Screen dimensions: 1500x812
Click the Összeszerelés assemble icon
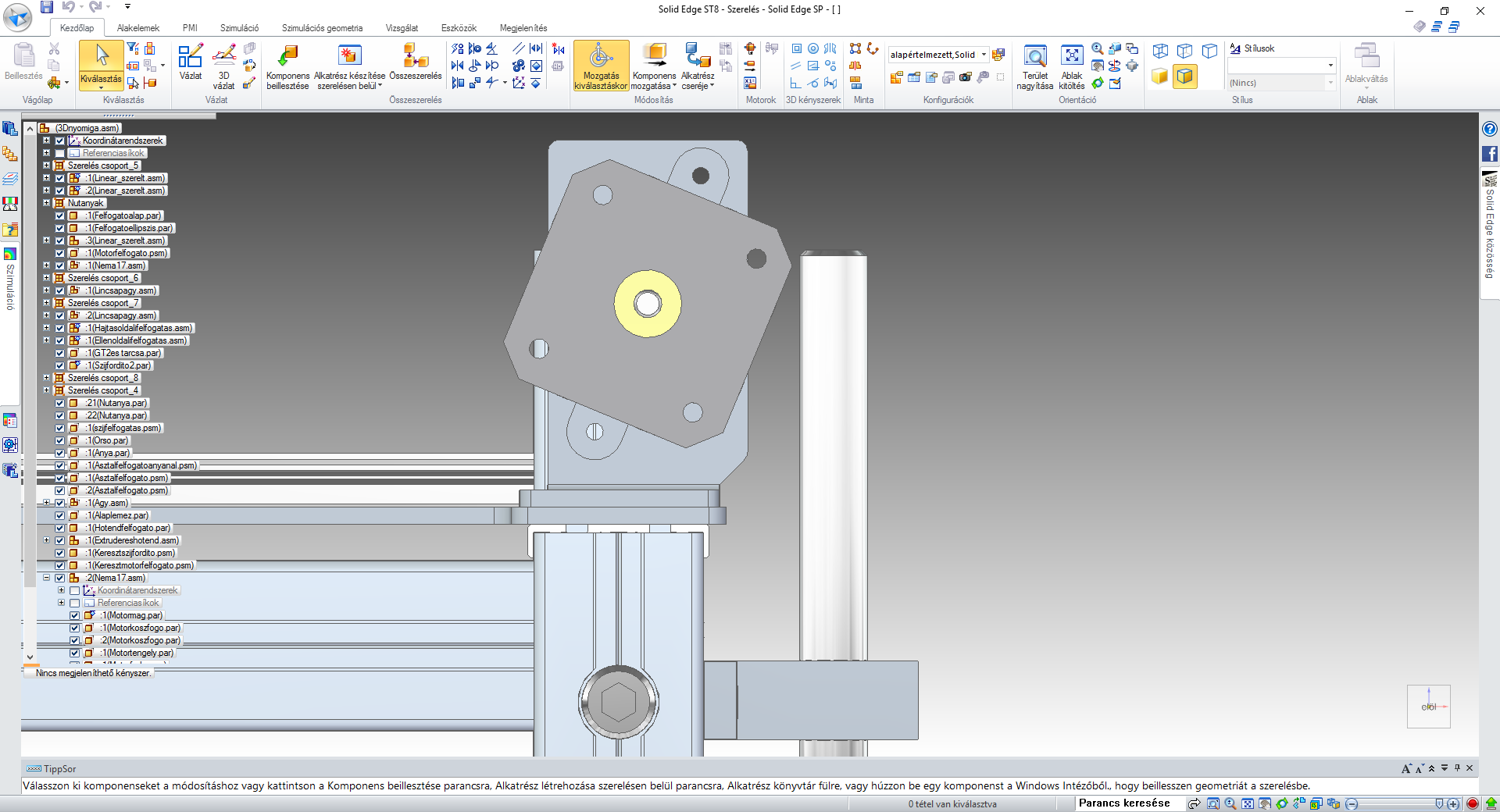[x=415, y=57]
